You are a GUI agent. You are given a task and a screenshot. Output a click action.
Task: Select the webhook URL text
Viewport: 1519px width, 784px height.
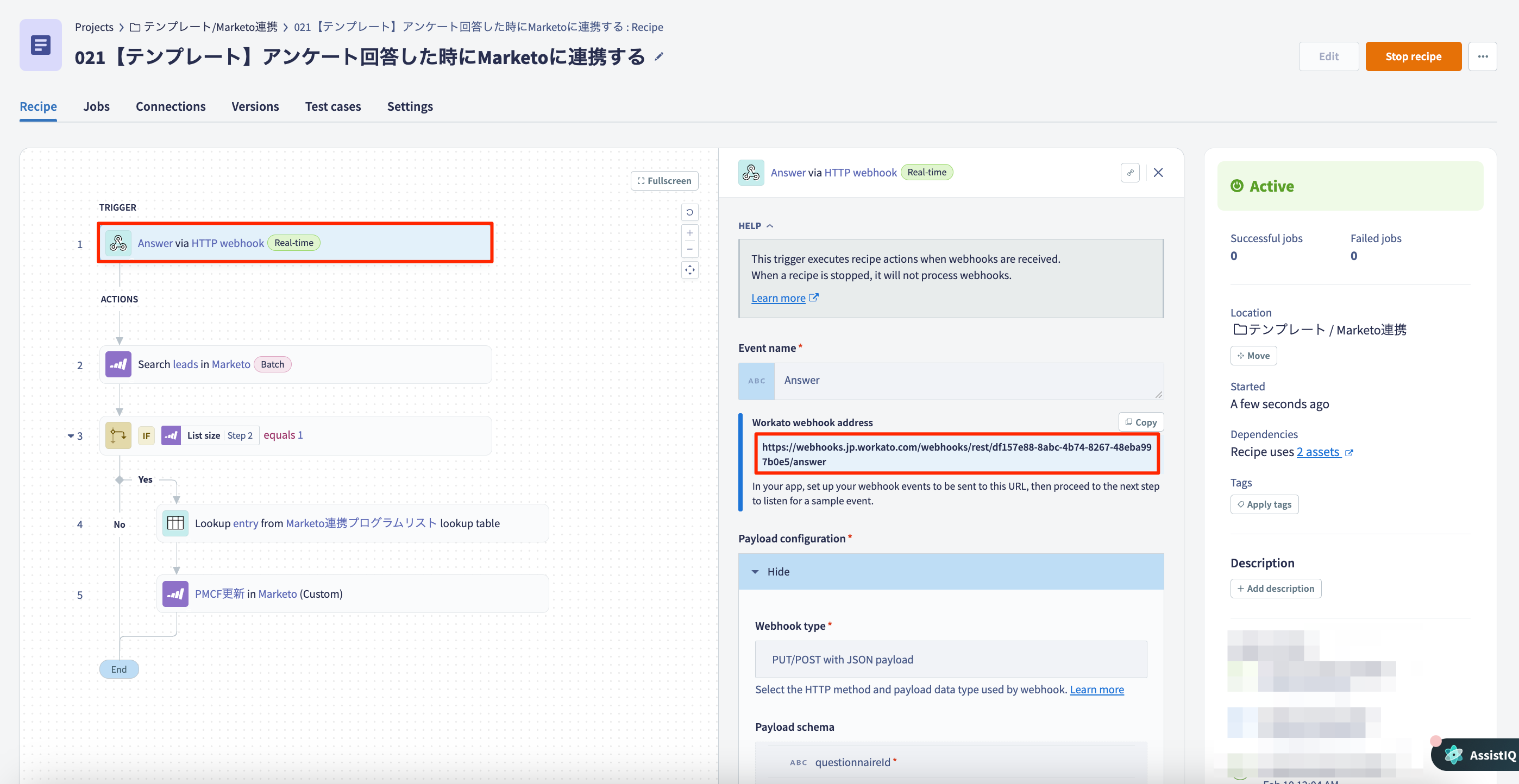pyautogui.click(x=957, y=454)
